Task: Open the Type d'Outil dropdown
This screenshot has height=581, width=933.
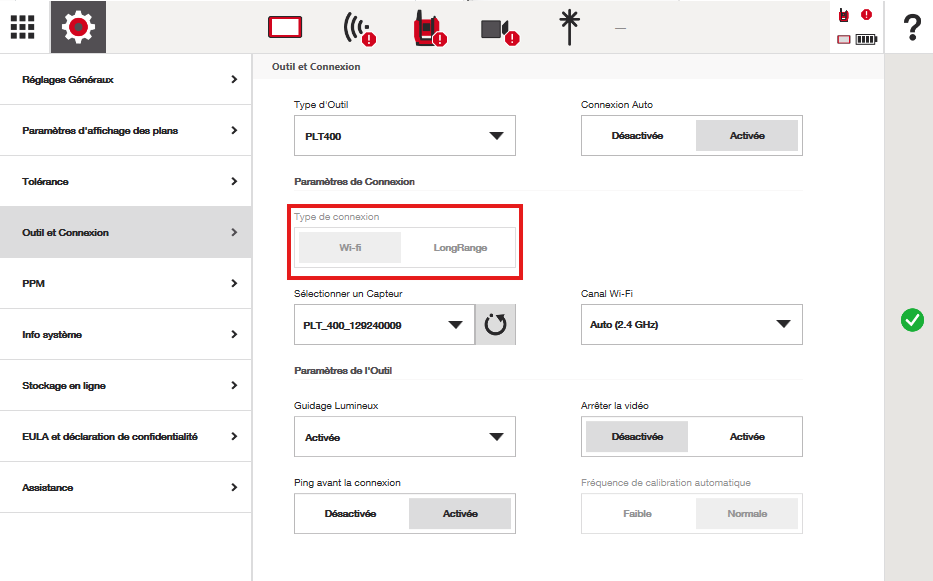Action: 404,136
